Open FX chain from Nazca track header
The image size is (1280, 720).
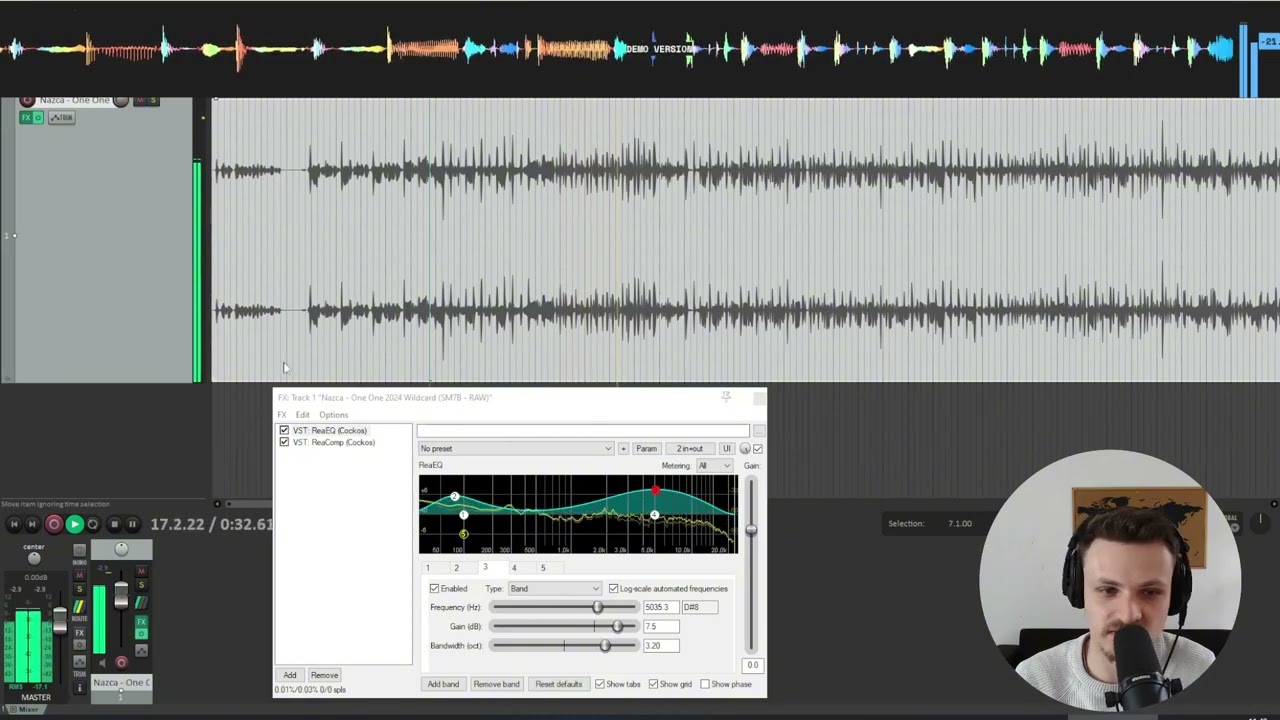click(26, 118)
